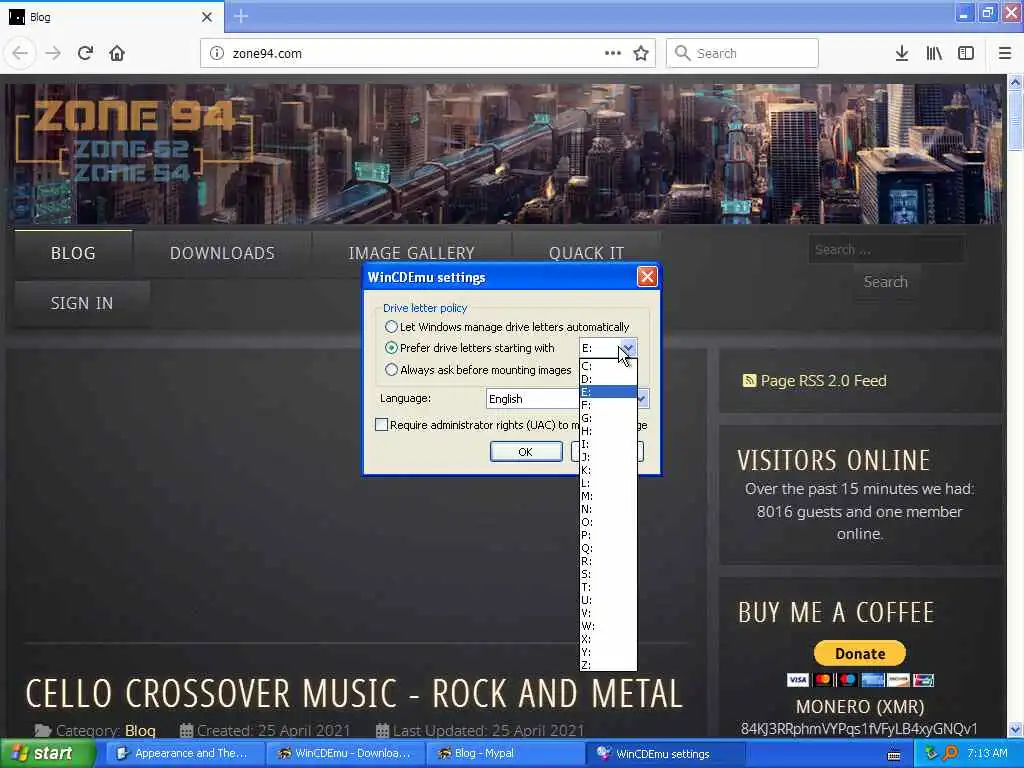
Task: Switch to Blog - Mypal taskbar item
Action: 505,753
